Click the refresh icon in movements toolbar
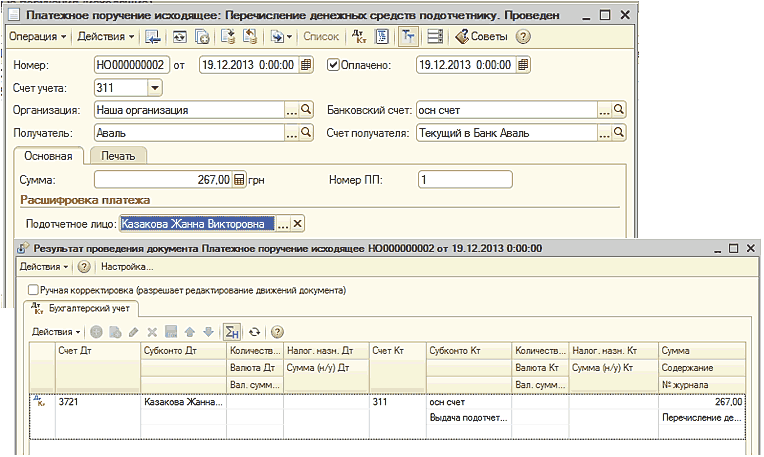Screen dimensions: 764x457 point(254,332)
